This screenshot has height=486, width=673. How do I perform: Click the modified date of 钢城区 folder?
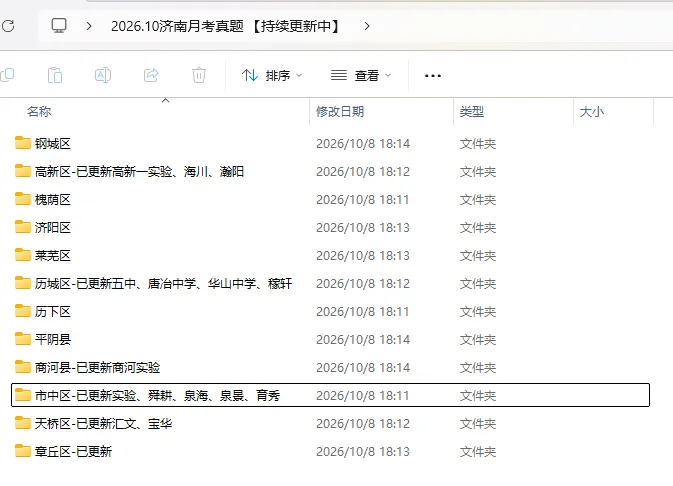coord(363,143)
